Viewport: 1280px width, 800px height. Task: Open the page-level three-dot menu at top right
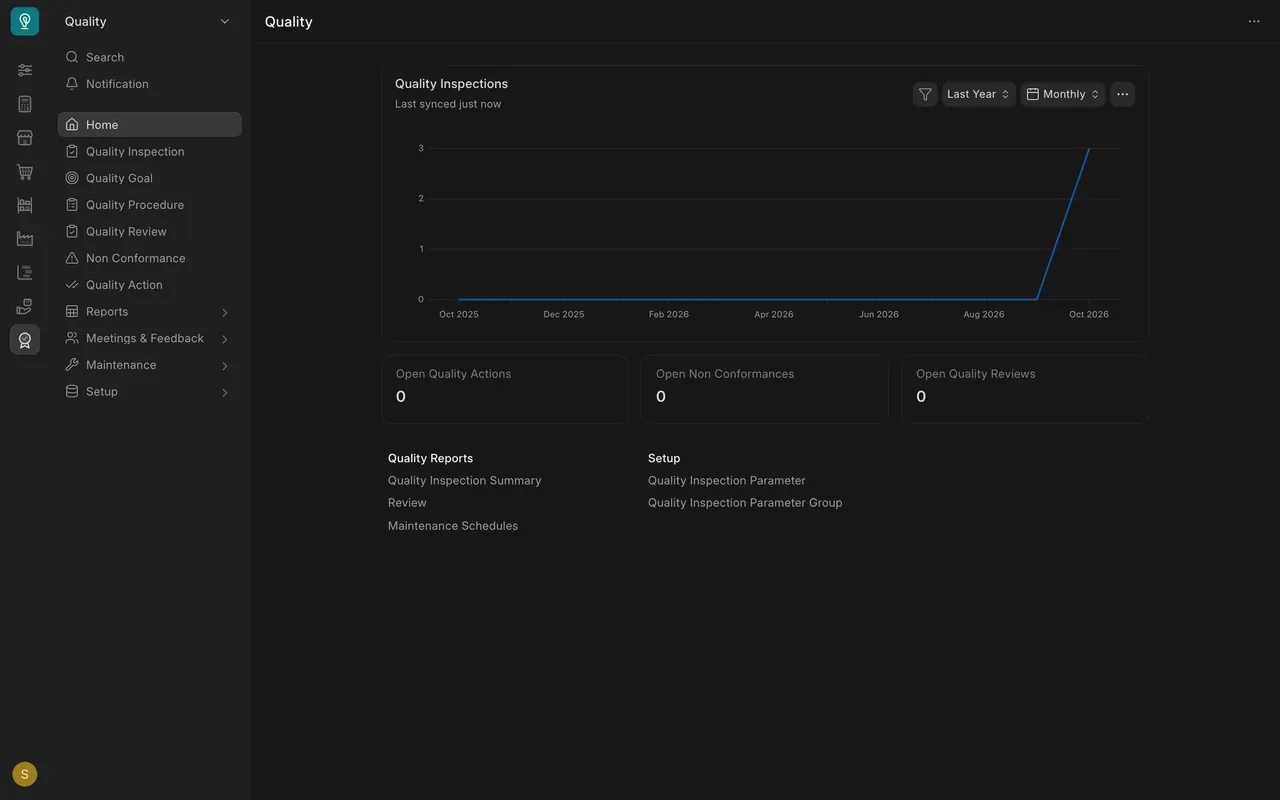pyautogui.click(x=1254, y=21)
